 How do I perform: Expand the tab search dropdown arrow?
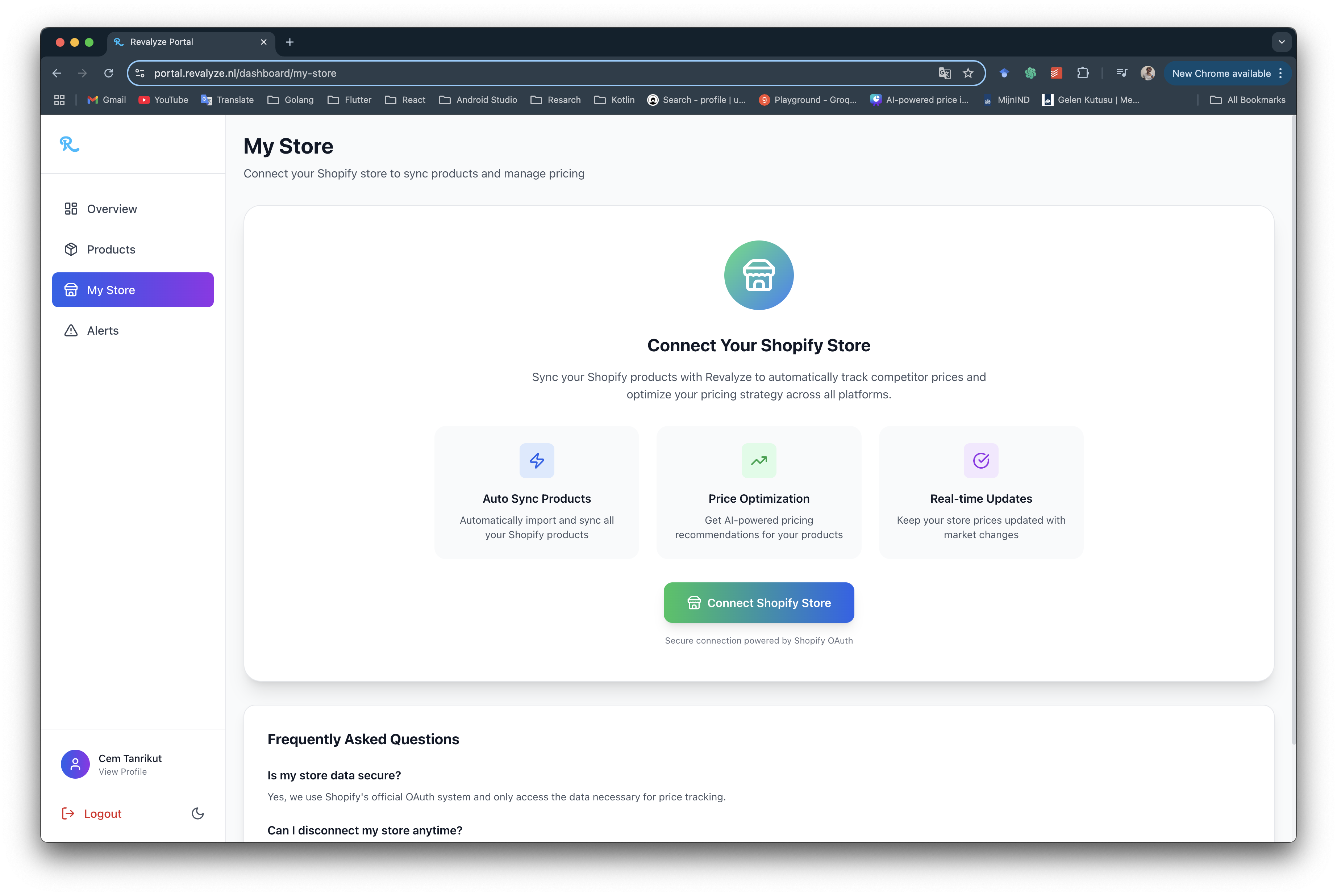click(x=1282, y=42)
